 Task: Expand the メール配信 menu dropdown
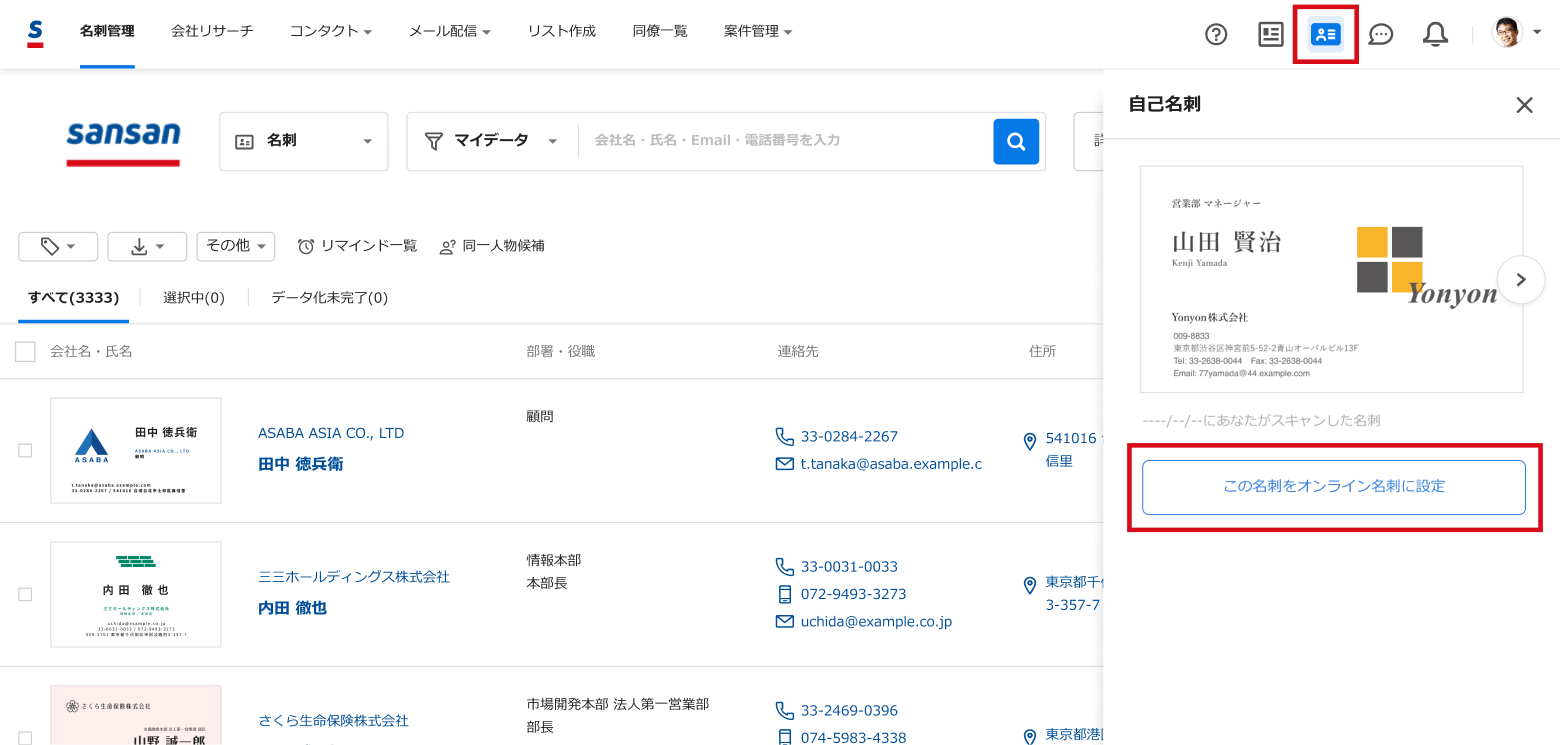tap(449, 31)
